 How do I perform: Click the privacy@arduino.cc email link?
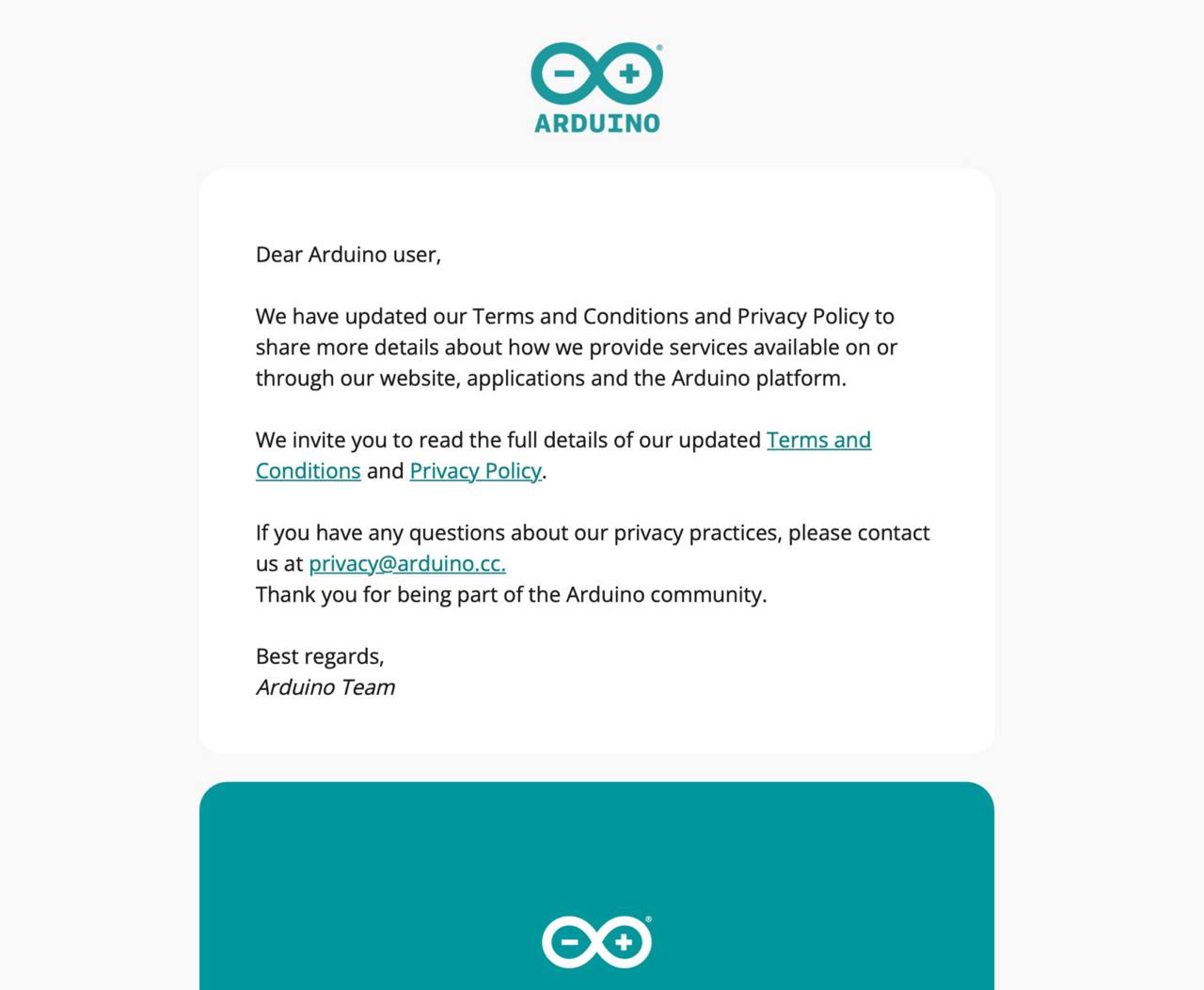[x=406, y=564]
